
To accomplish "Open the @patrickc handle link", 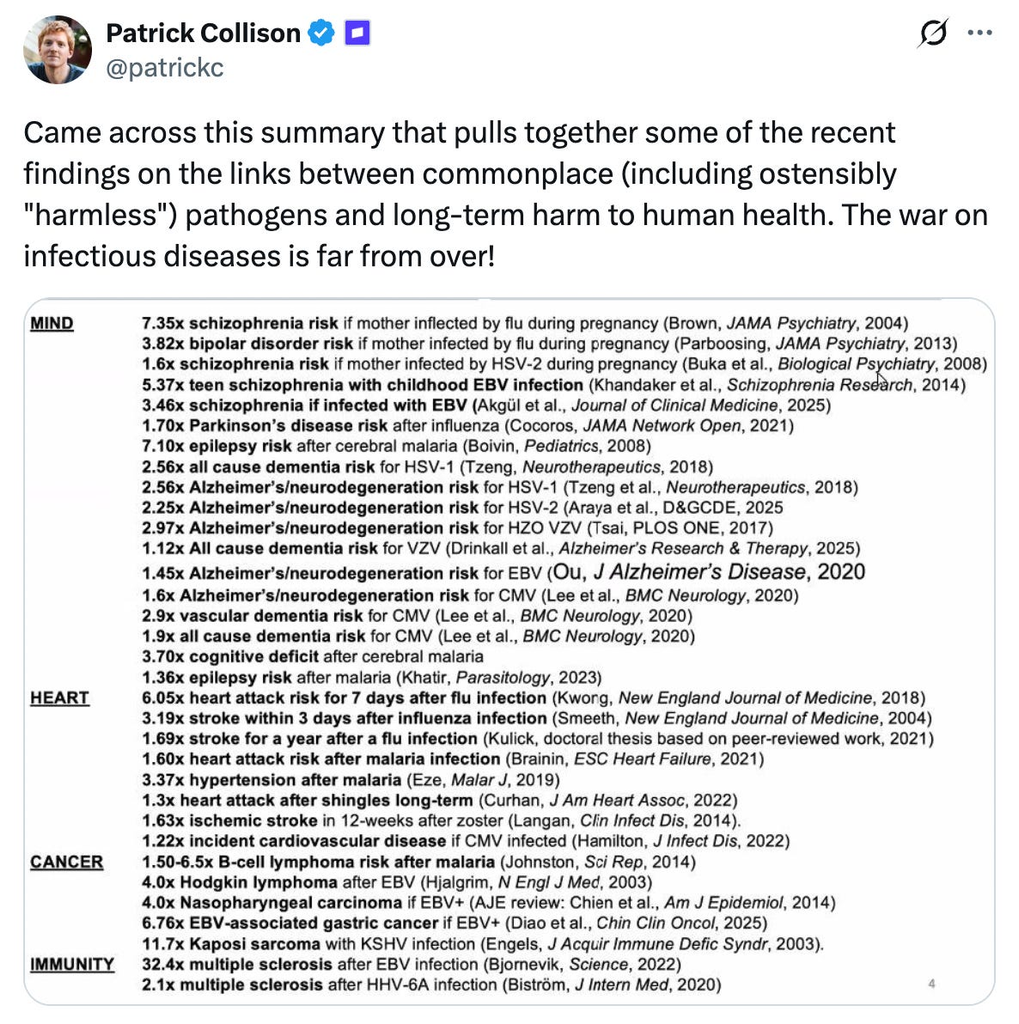I will click(x=165, y=67).
